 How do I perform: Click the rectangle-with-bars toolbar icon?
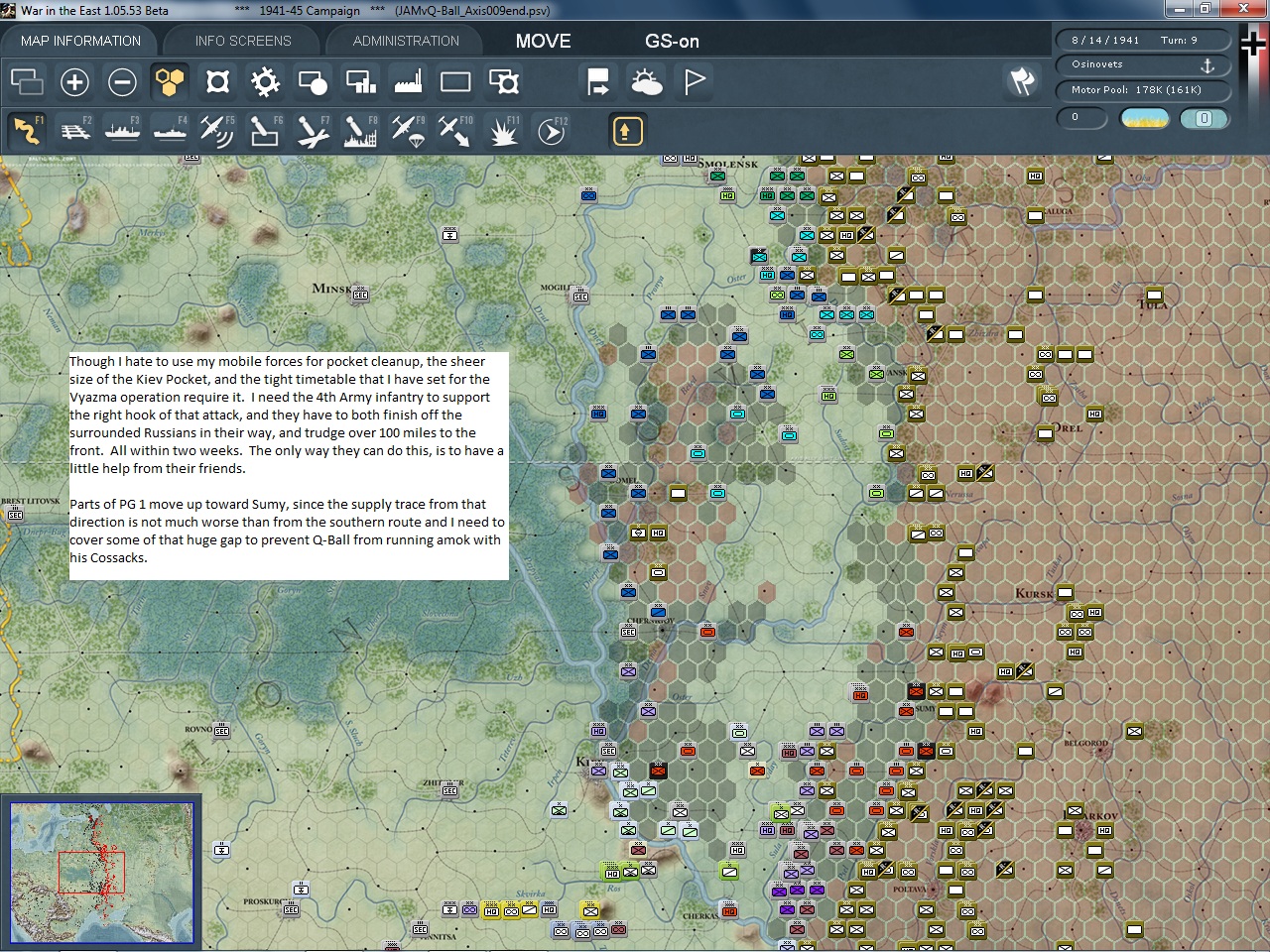(360, 81)
